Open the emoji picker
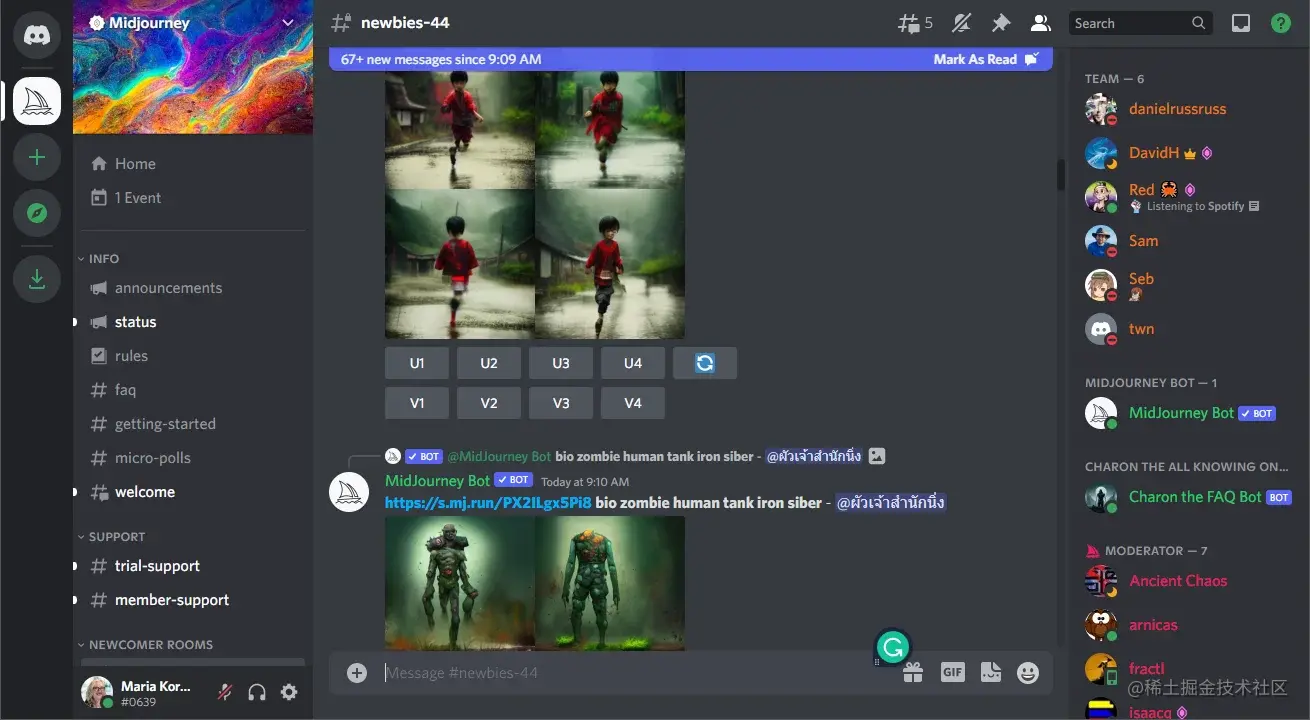The height and width of the screenshot is (720, 1310). click(1028, 672)
